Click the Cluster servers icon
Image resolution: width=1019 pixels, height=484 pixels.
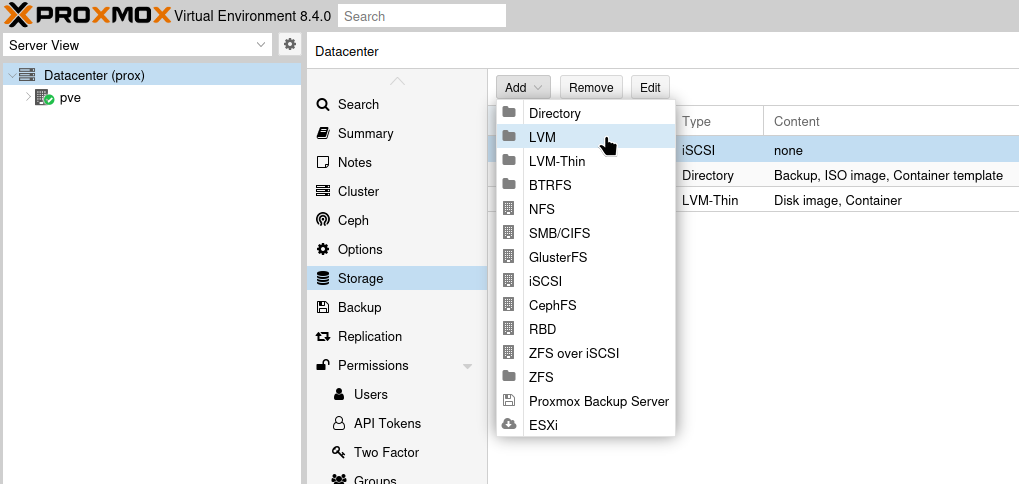(322, 191)
